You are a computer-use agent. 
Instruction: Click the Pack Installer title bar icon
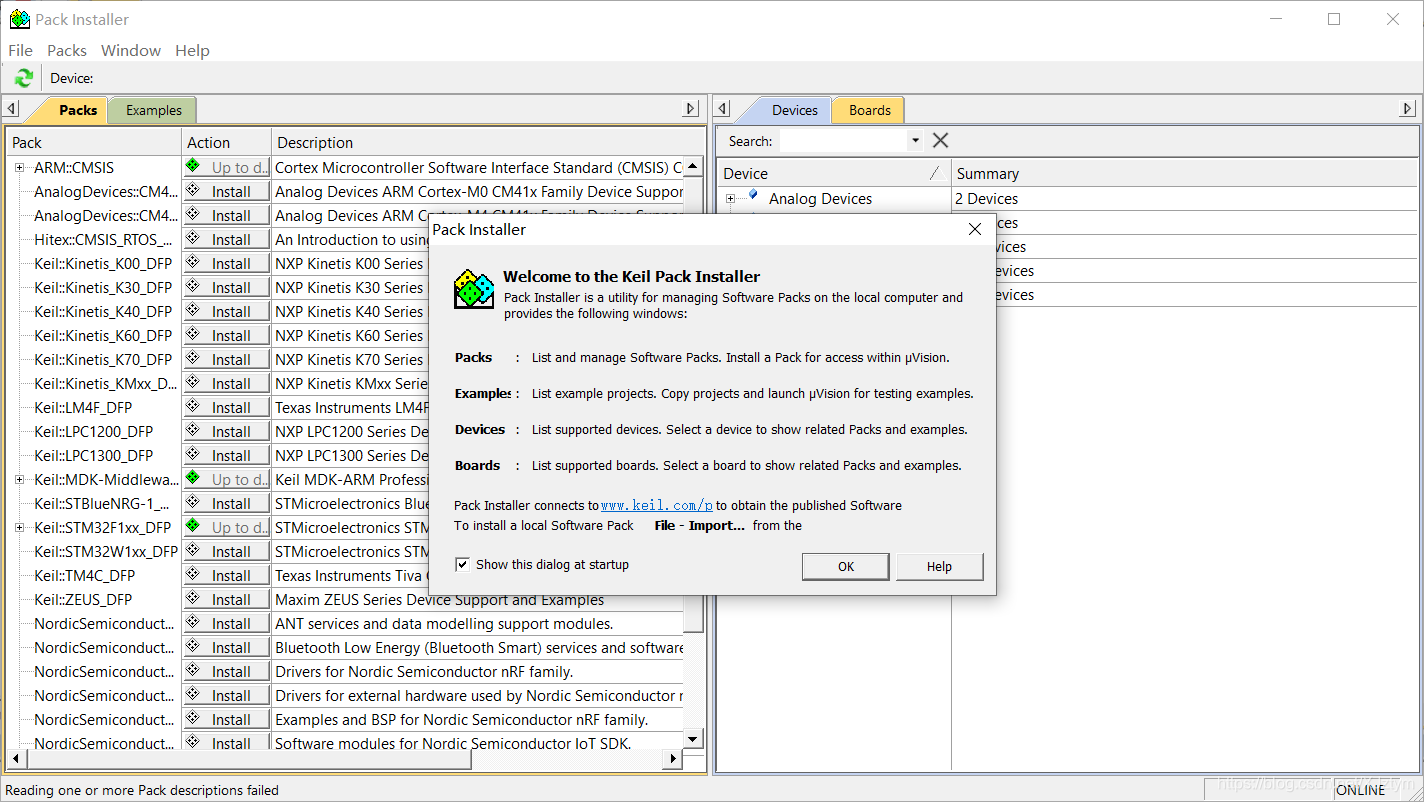tap(19, 19)
